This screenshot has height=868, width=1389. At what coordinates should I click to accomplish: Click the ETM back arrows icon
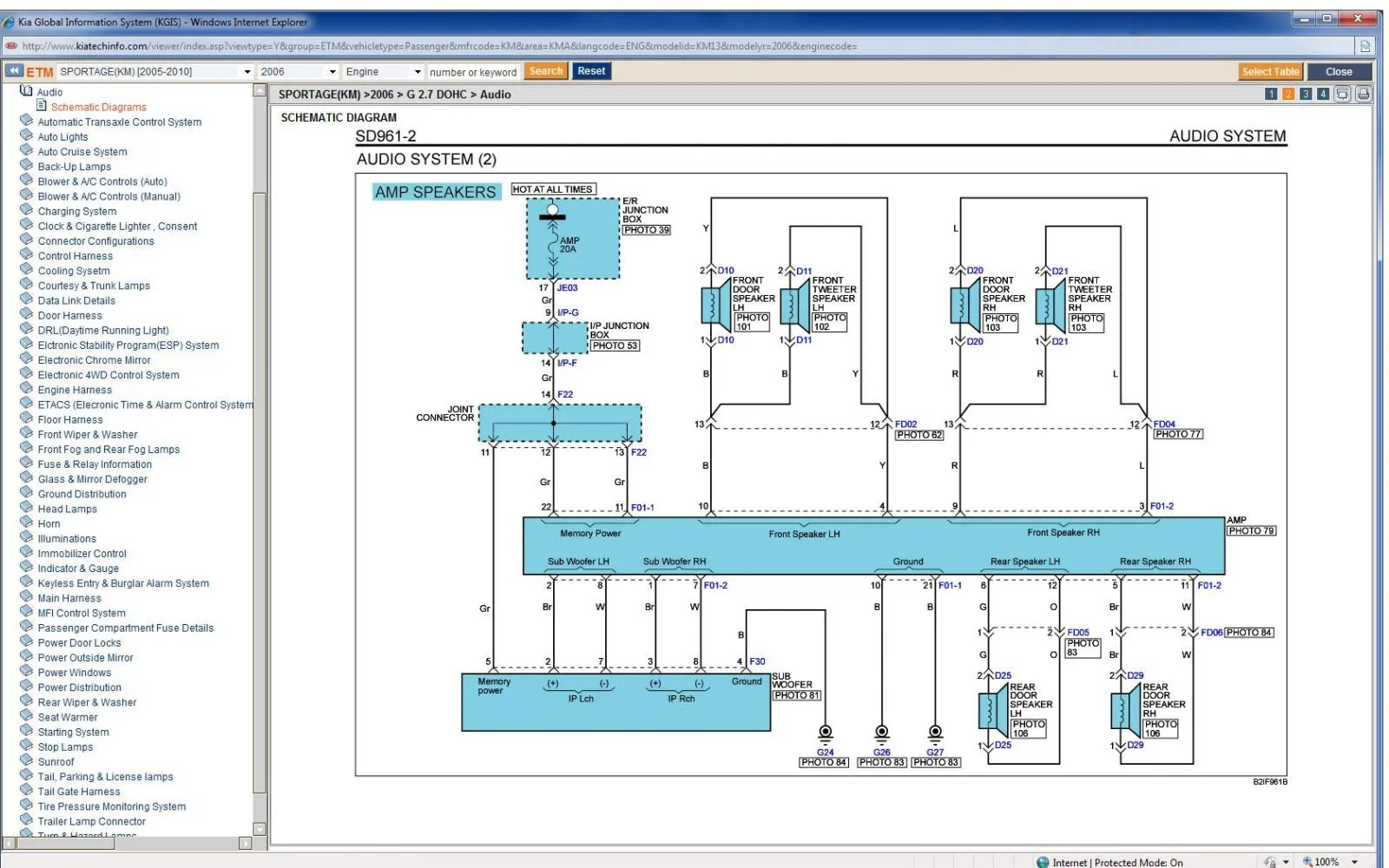coord(14,71)
